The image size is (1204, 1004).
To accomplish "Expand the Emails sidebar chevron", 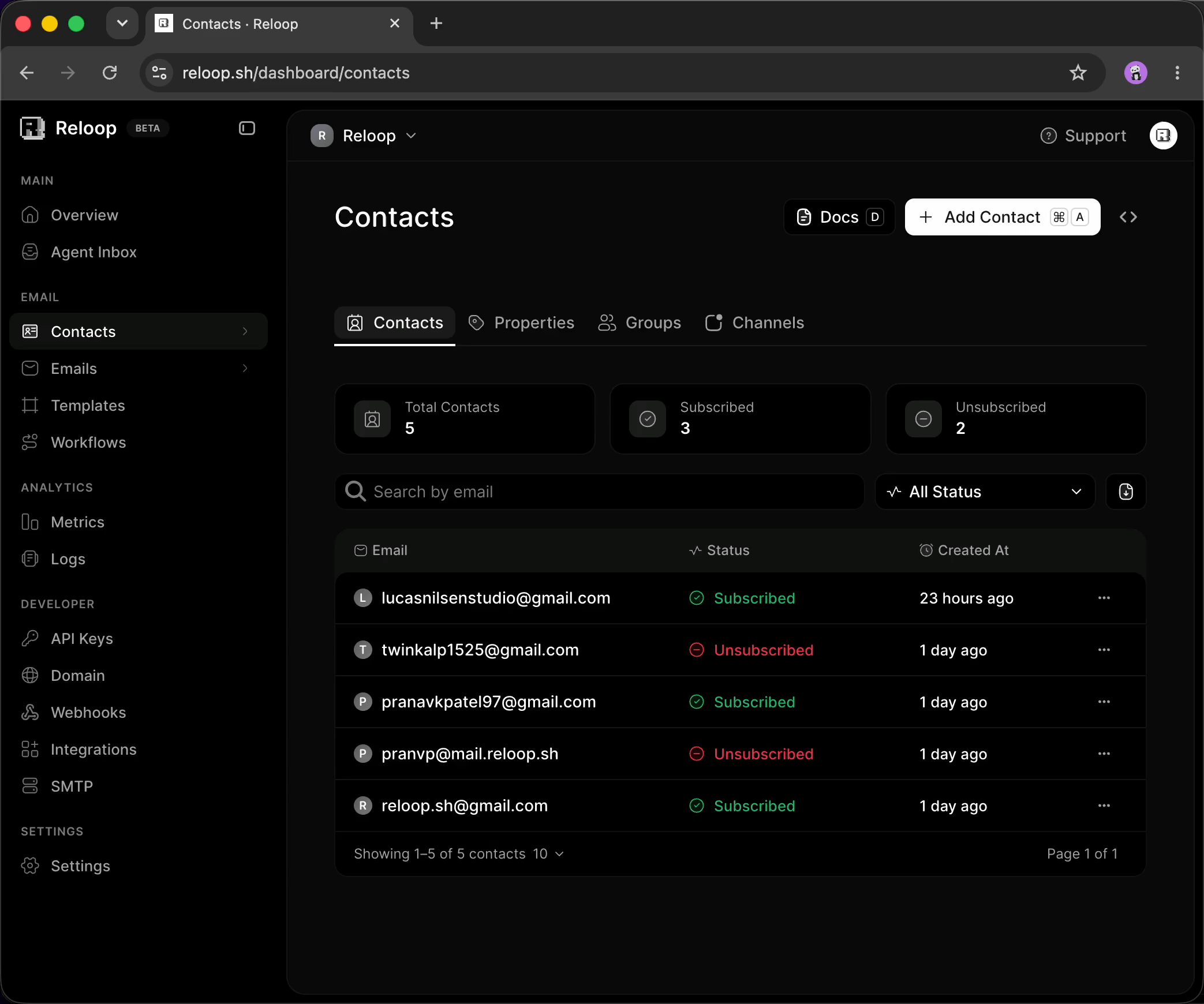I will coord(245,368).
